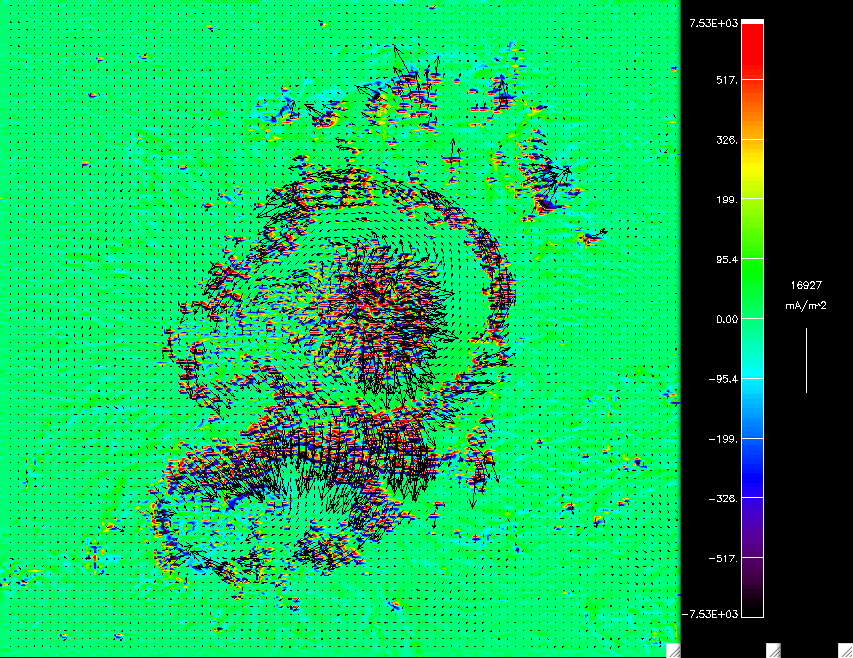Select the 326. color bar label

click(727, 140)
